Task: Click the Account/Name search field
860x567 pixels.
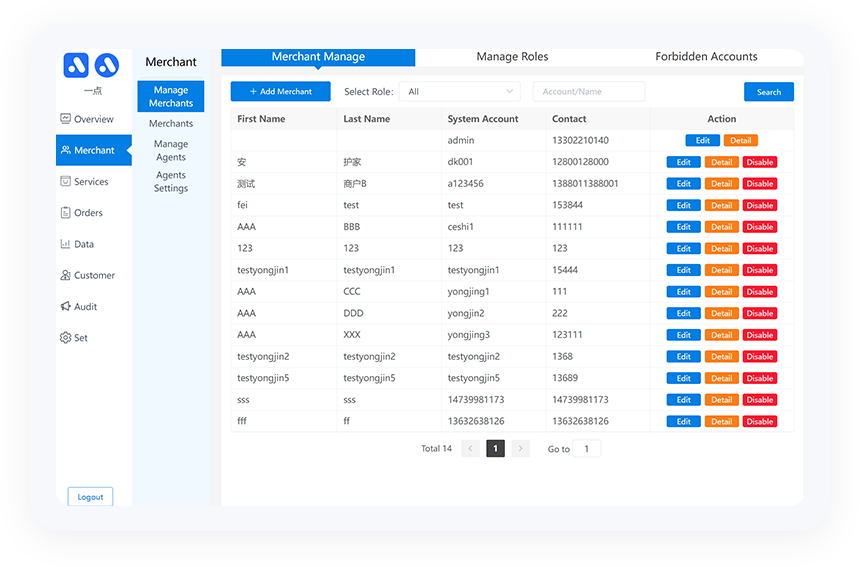Action: (588, 92)
